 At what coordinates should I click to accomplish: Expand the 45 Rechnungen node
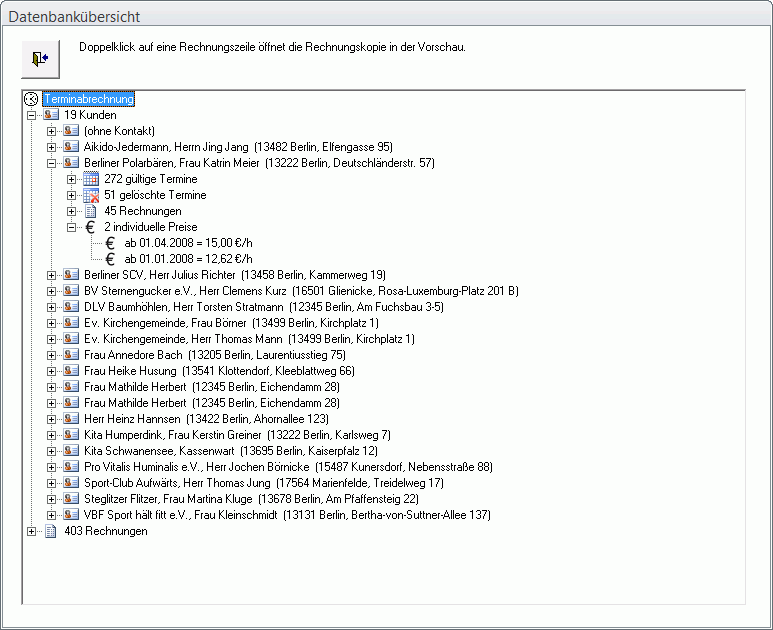pyautogui.click(x=72, y=211)
